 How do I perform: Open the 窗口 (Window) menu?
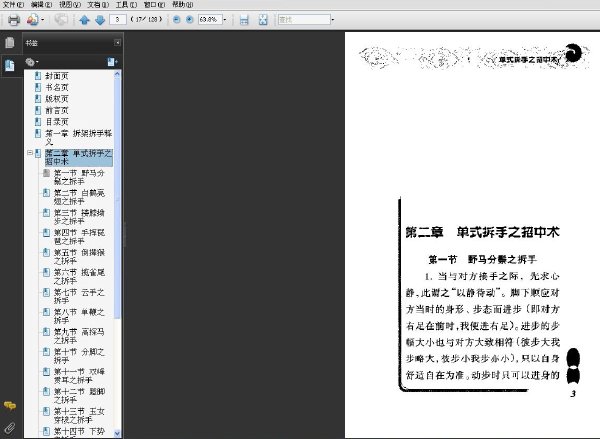(154, 5)
